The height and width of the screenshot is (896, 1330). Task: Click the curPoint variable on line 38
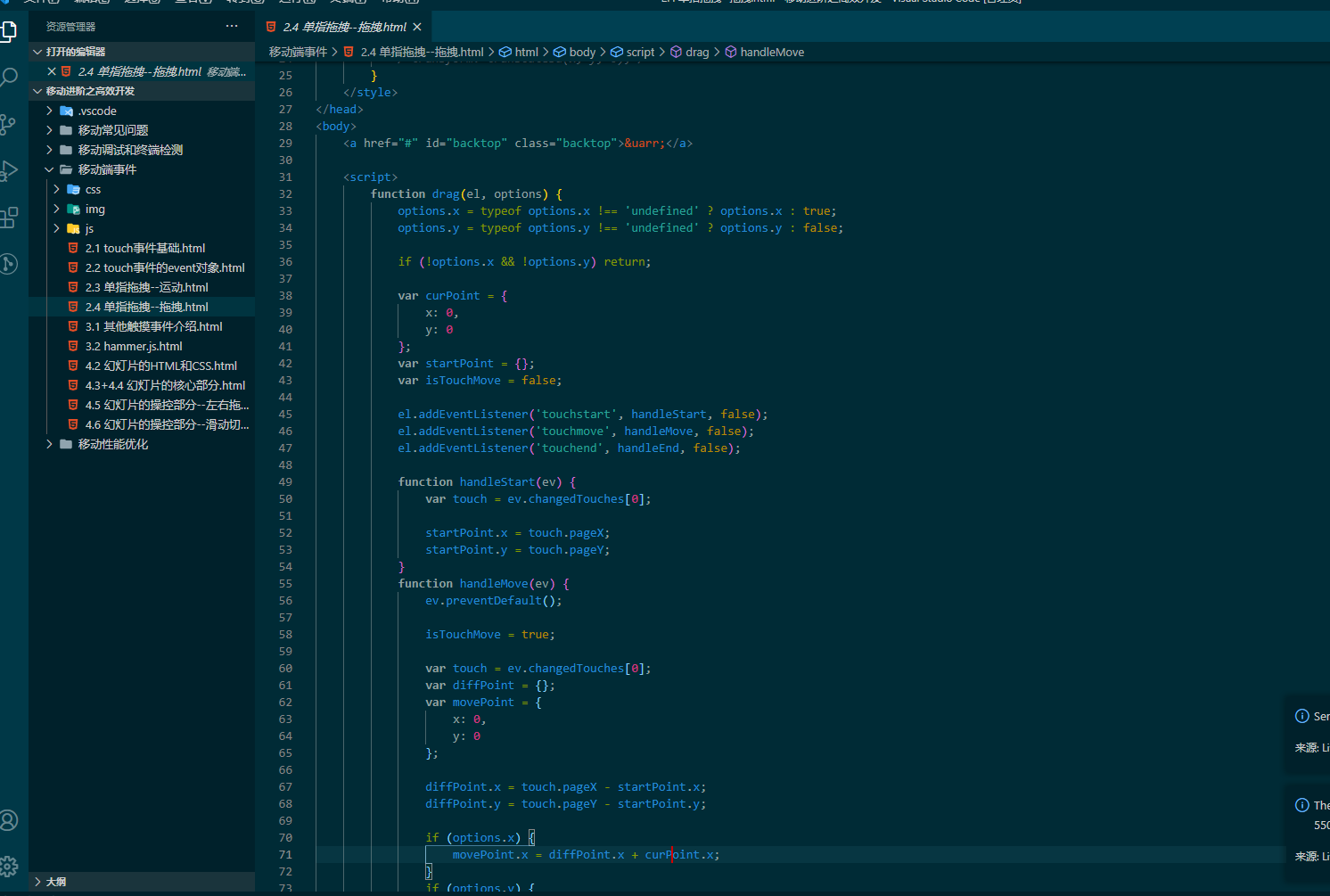tap(453, 296)
